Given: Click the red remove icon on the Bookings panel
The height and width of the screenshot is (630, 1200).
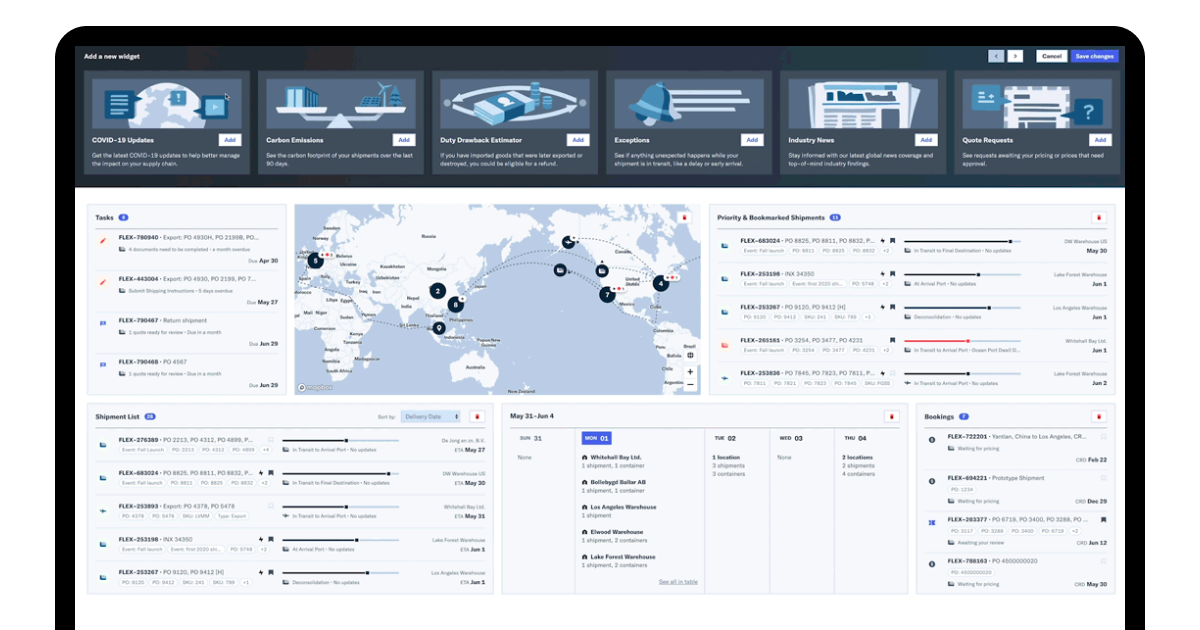Looking at the screenshot, I should point(1100,416).
